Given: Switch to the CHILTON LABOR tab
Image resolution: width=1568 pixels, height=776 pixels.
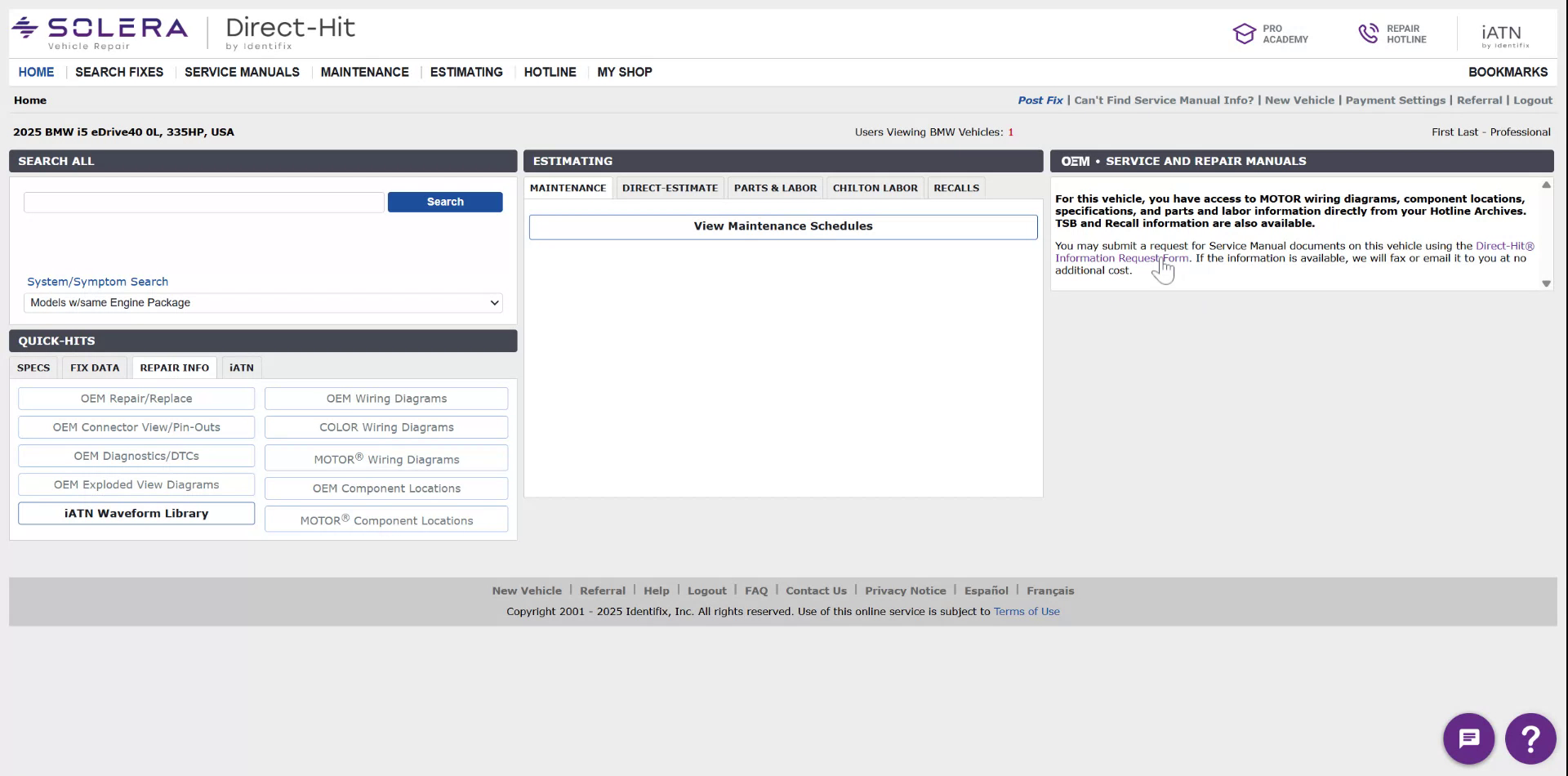Looking at the screenshot, I should click(x=874, y=187).
